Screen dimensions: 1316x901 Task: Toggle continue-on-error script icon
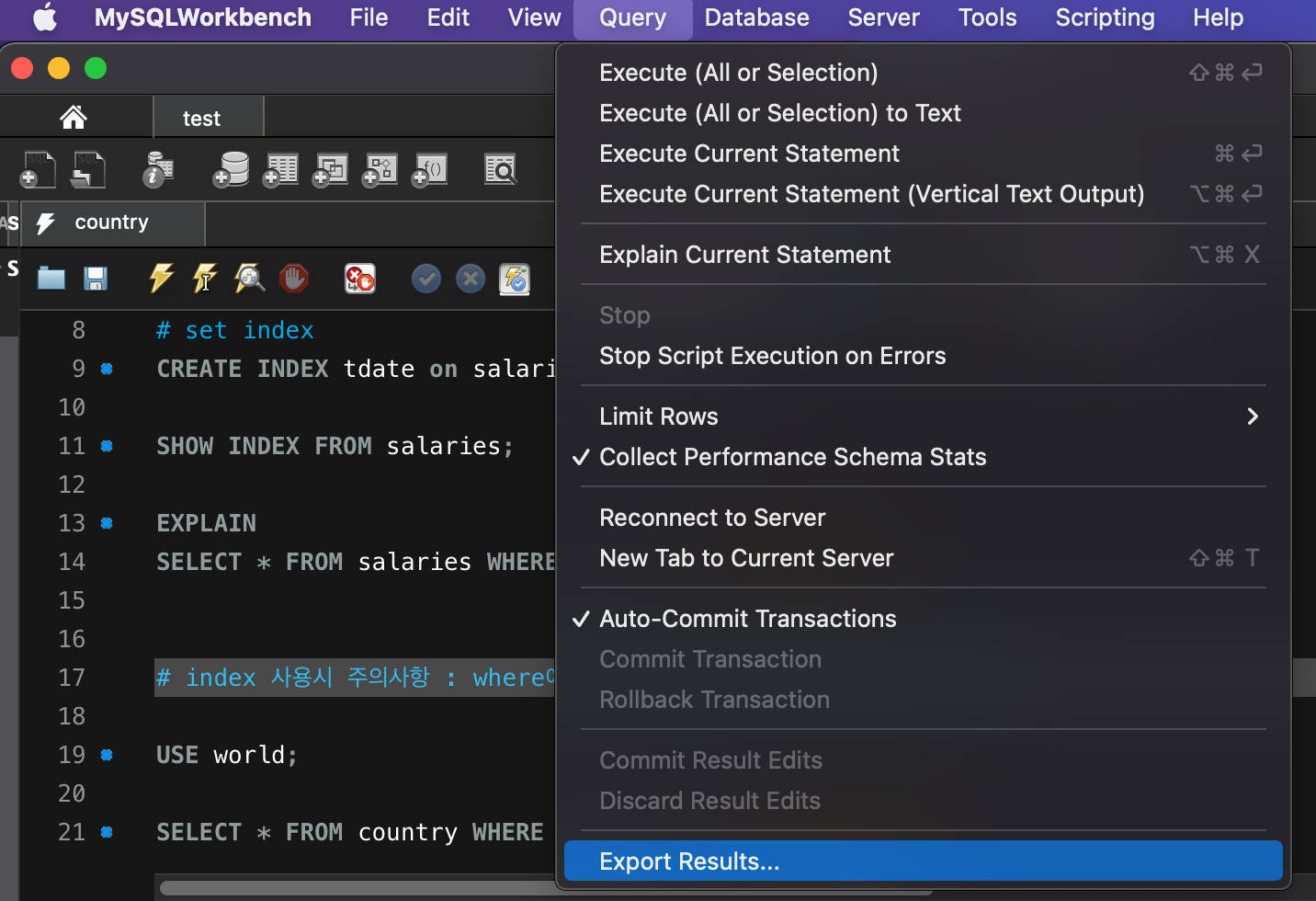coord(359,278)
